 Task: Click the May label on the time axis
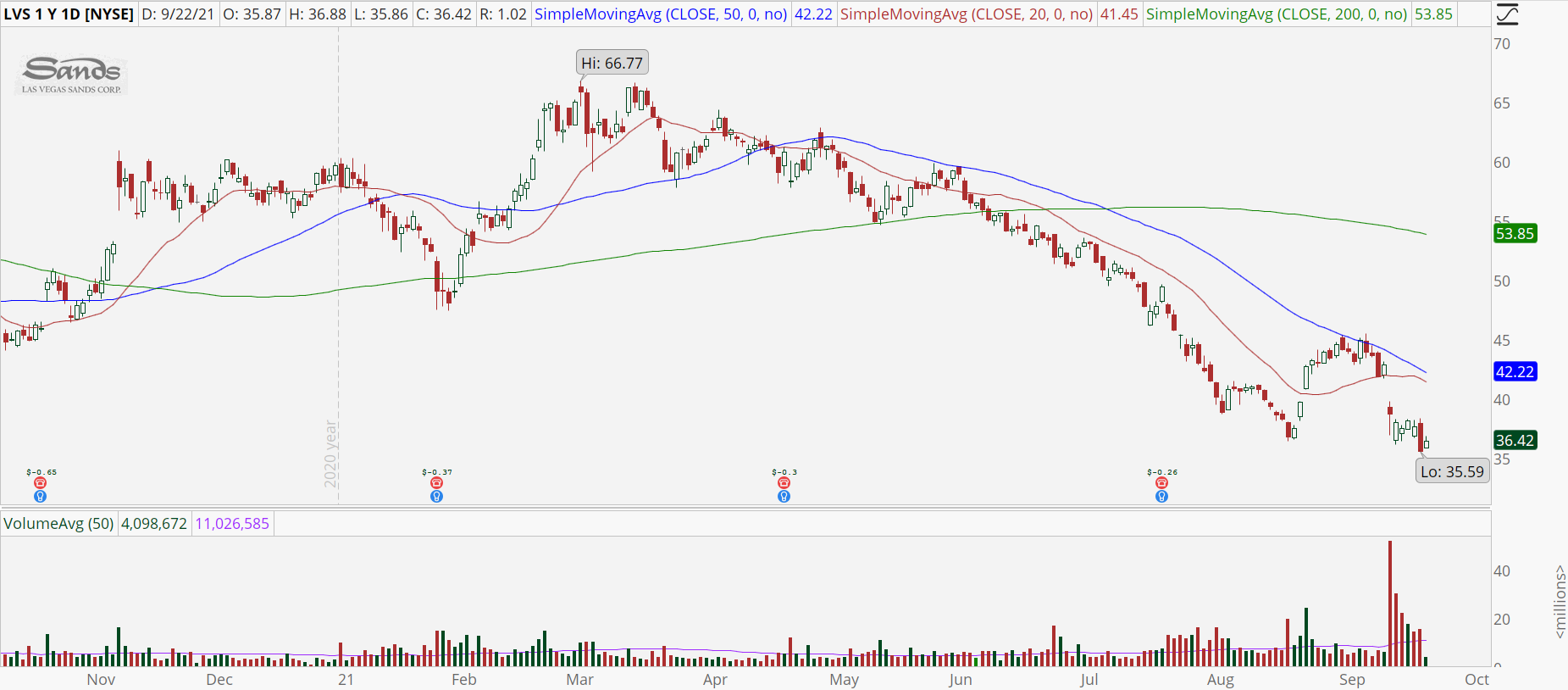tap(845, 680)
